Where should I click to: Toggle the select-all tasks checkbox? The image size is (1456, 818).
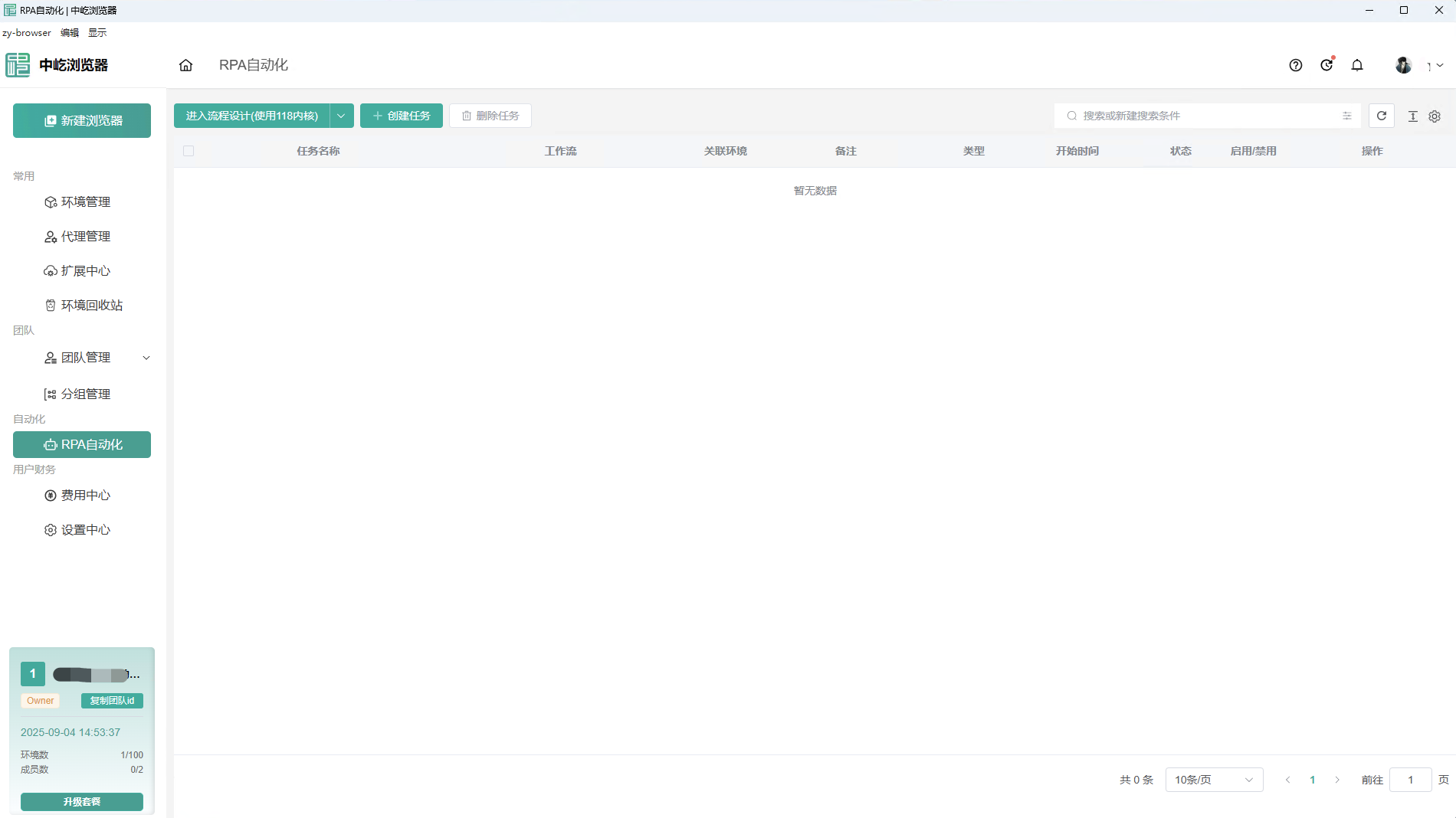click(x=189, y=151)
